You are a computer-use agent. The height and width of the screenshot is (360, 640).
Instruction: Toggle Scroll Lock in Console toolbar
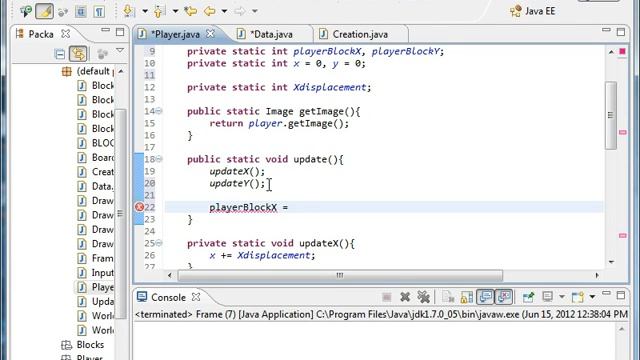tap(467, 297)
